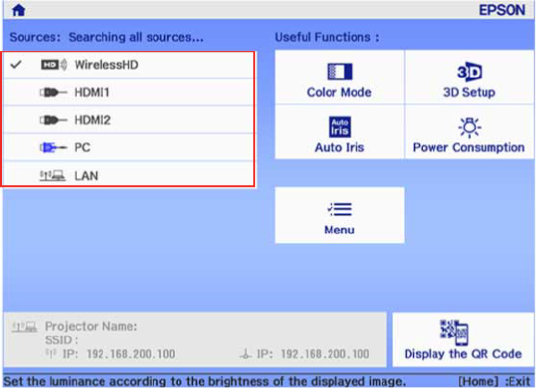Click the Power Consumption lamp icon

[x=469, y=127]
